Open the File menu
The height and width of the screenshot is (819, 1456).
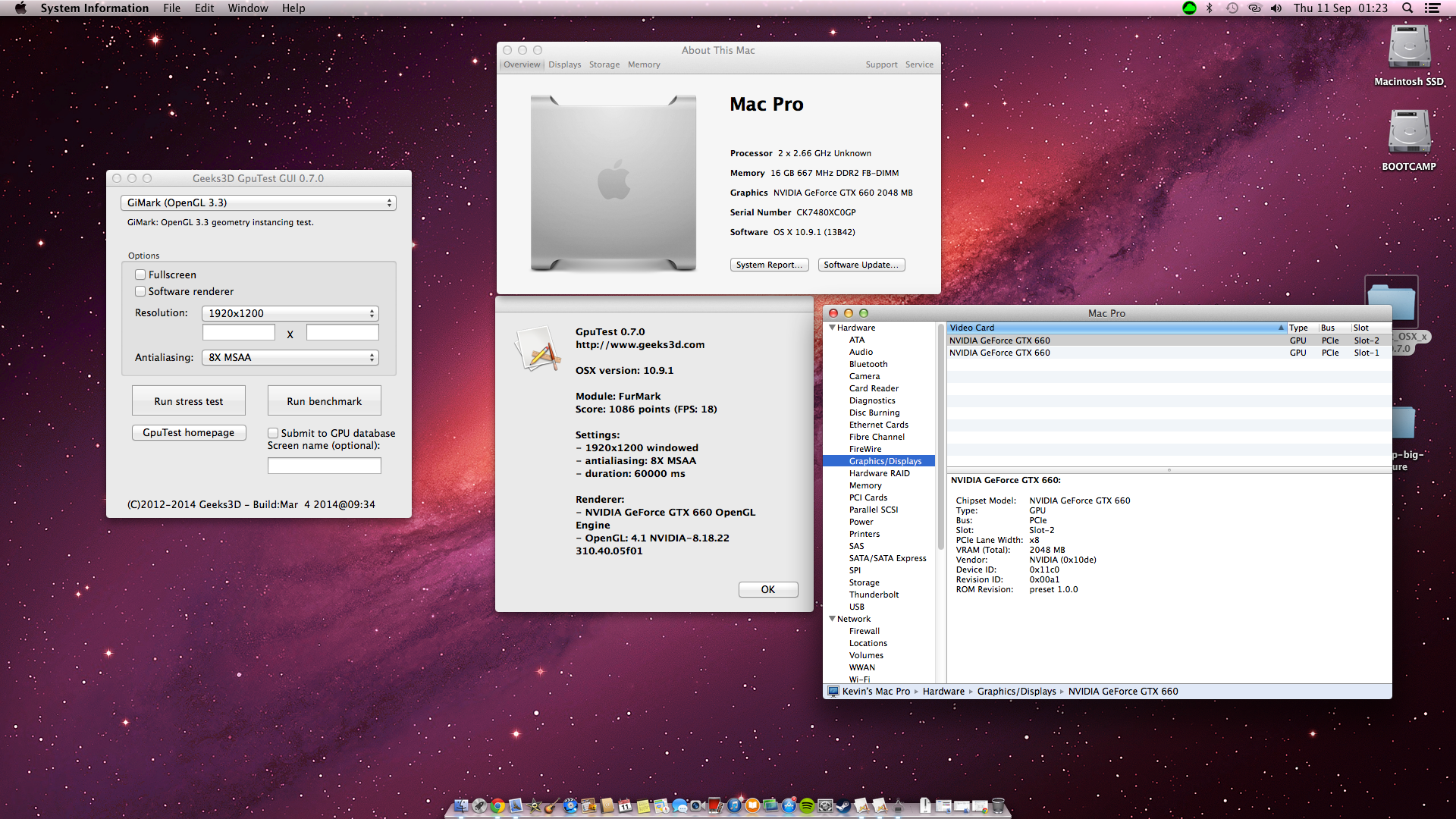coord(171,8)
